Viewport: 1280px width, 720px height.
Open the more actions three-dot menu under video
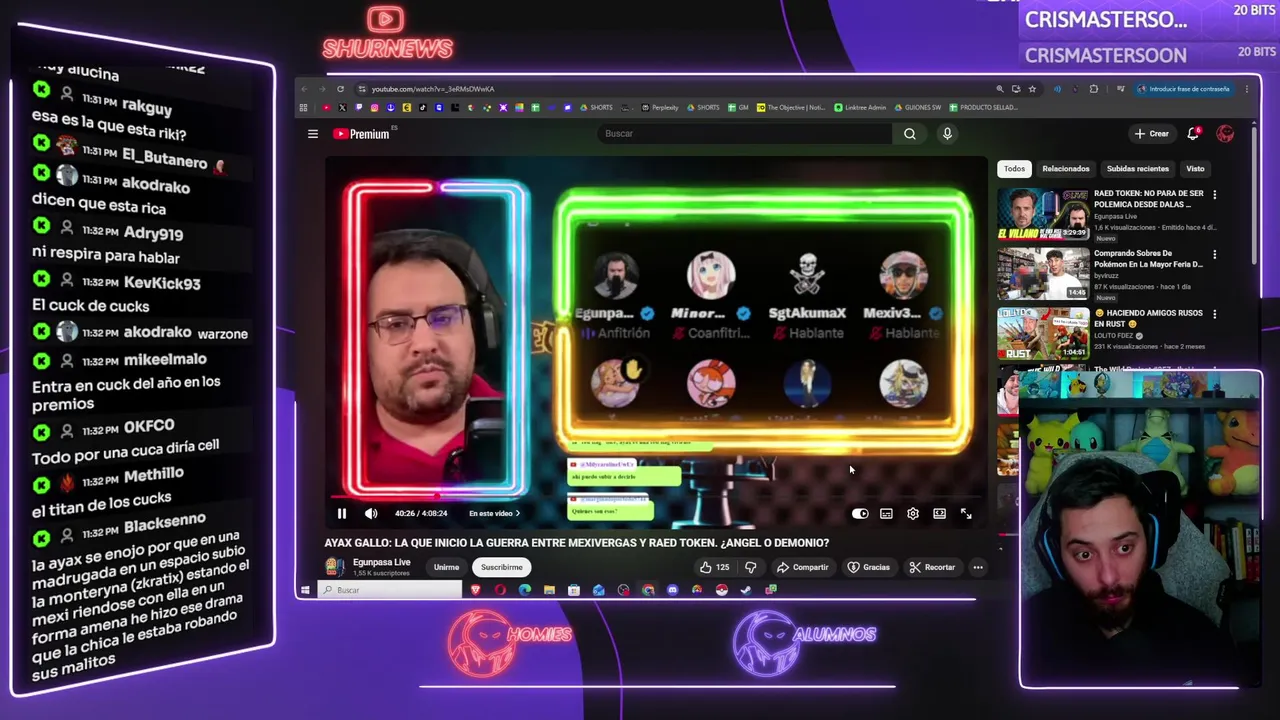(978, 567)
